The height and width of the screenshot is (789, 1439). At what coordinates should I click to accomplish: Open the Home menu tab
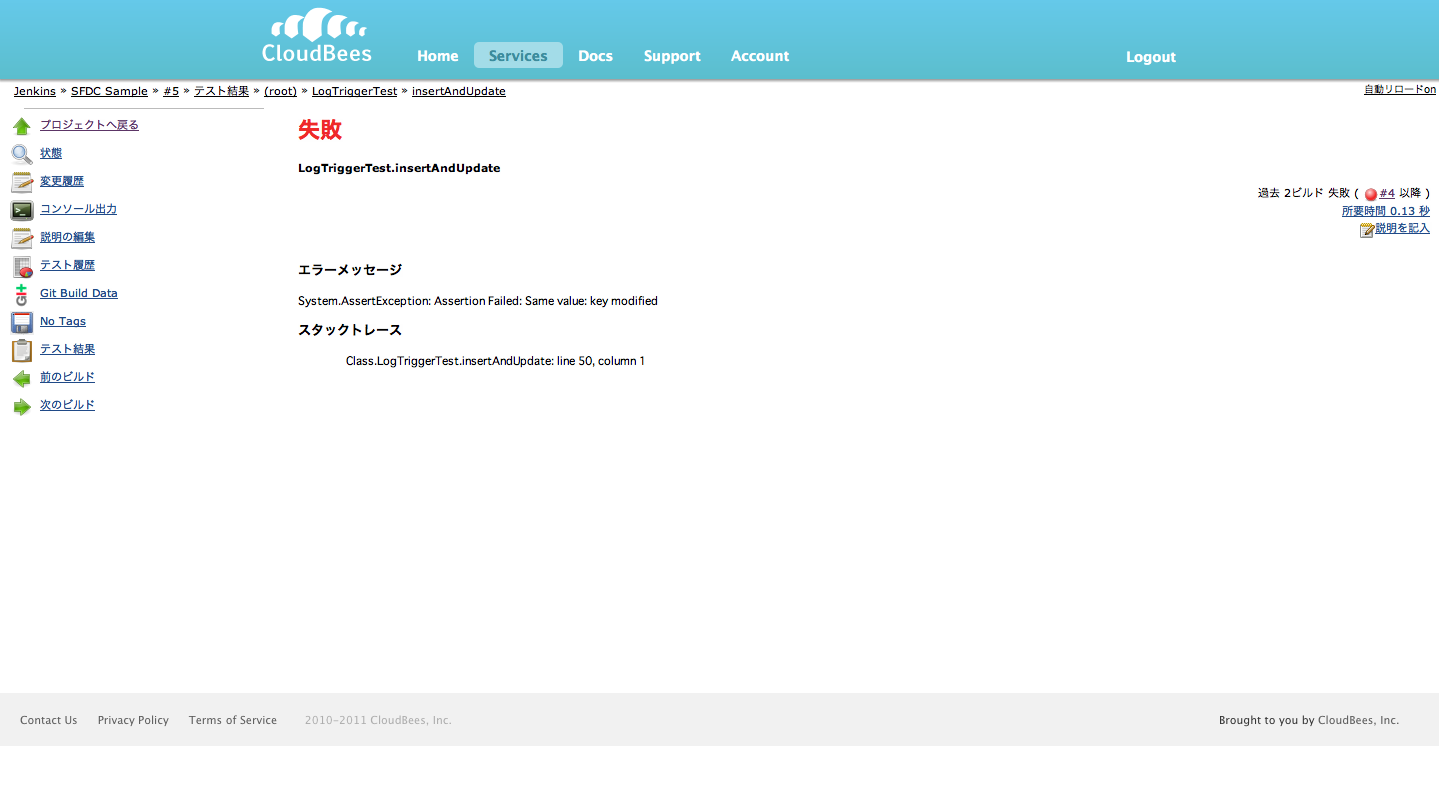click(x=438, y=56)
